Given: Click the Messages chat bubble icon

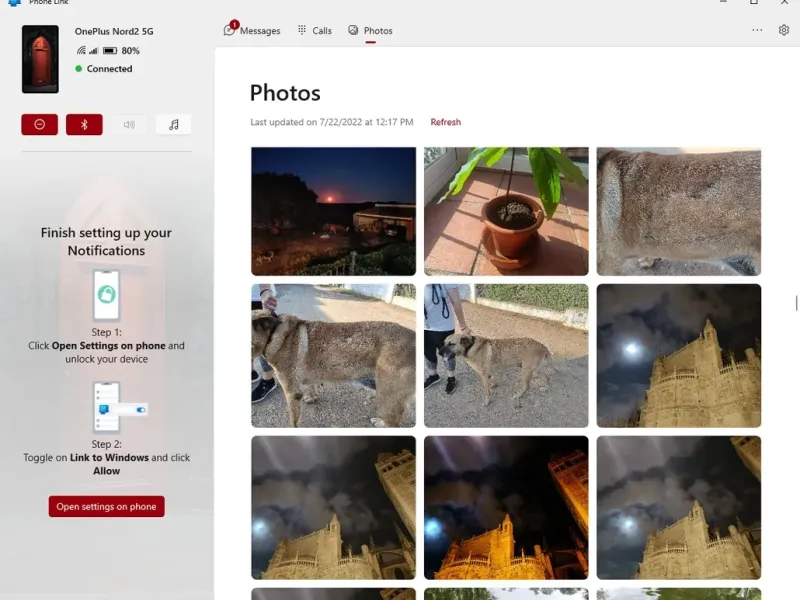Looking at the screenshot, I should [x=229, y=31].
